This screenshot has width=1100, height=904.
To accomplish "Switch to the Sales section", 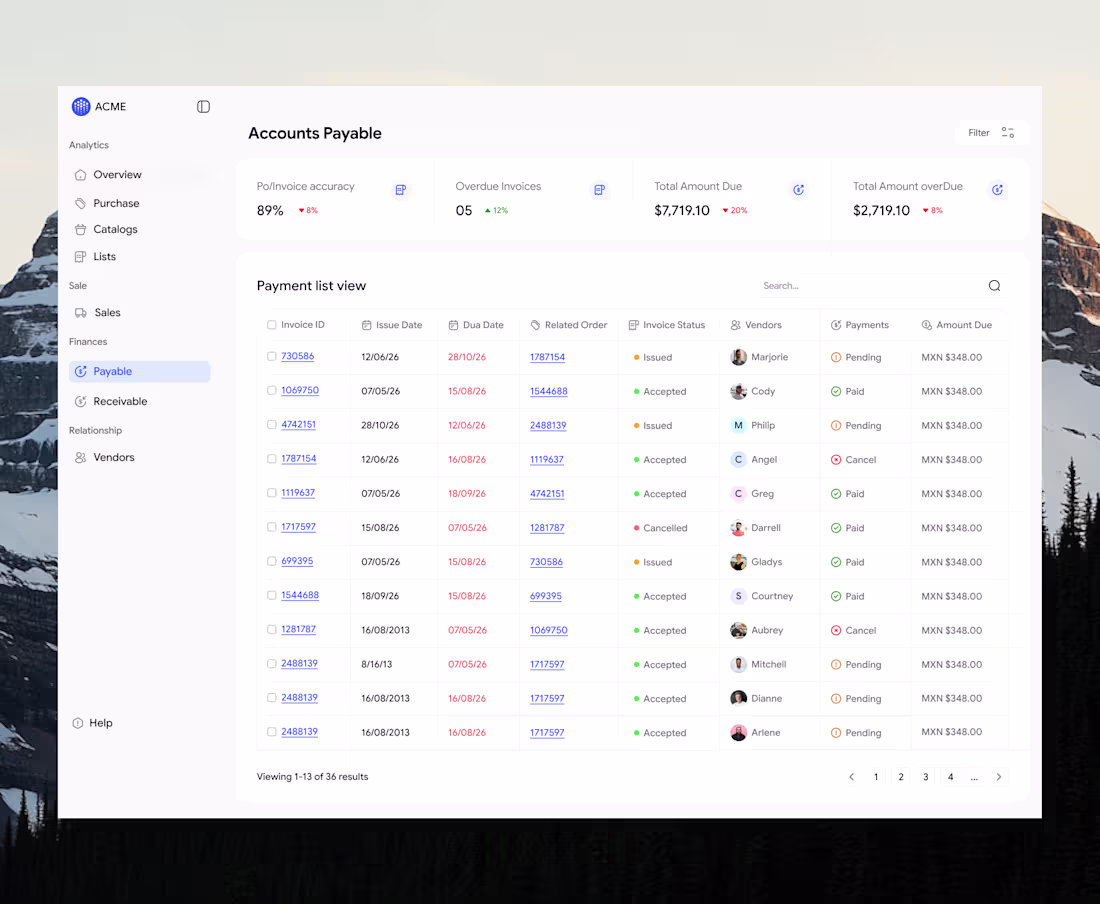I will click(x=106, y=312).
